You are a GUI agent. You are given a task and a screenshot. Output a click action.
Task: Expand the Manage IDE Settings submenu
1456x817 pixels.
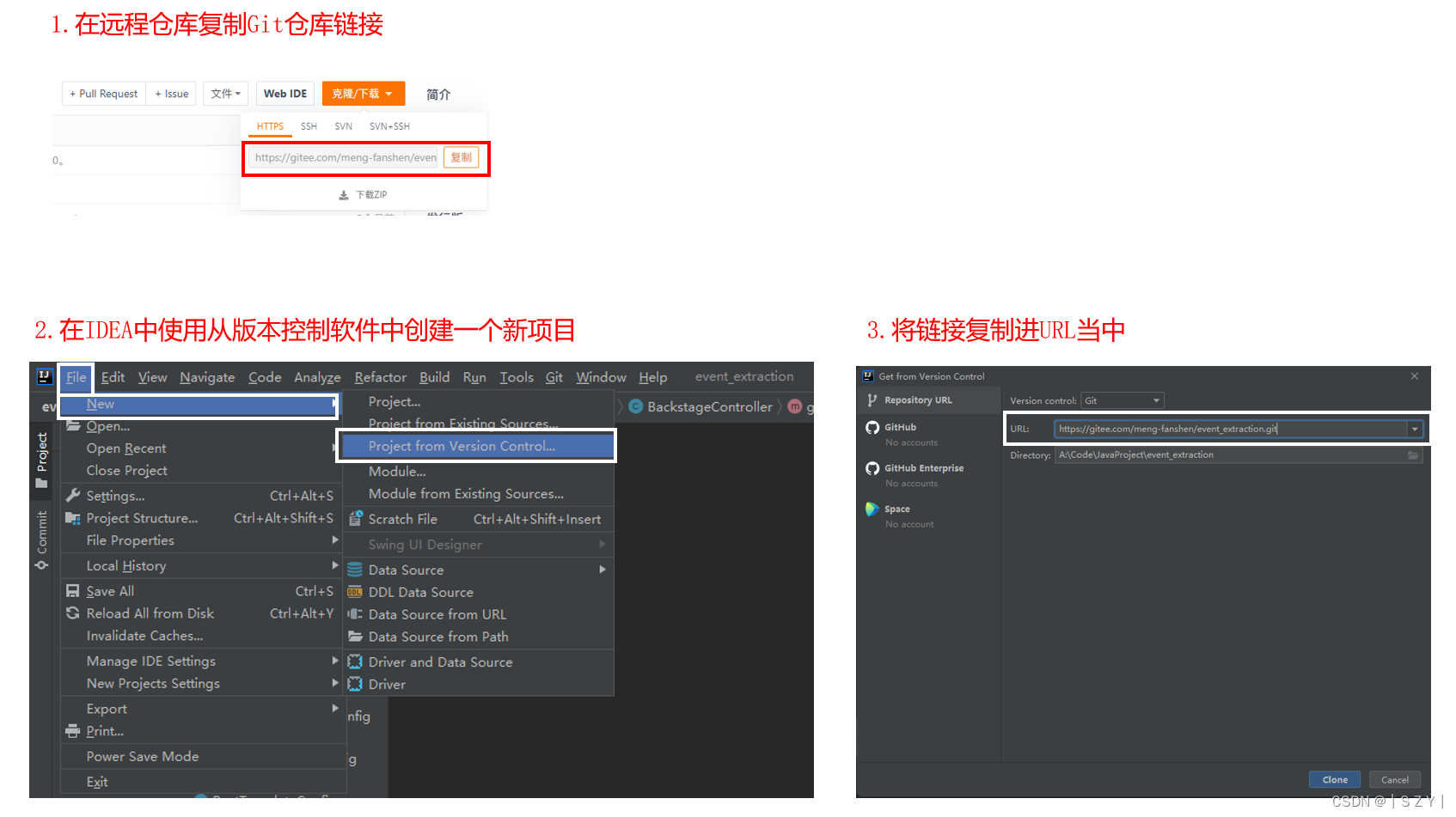pyautogui.click(x=203, y=662)
